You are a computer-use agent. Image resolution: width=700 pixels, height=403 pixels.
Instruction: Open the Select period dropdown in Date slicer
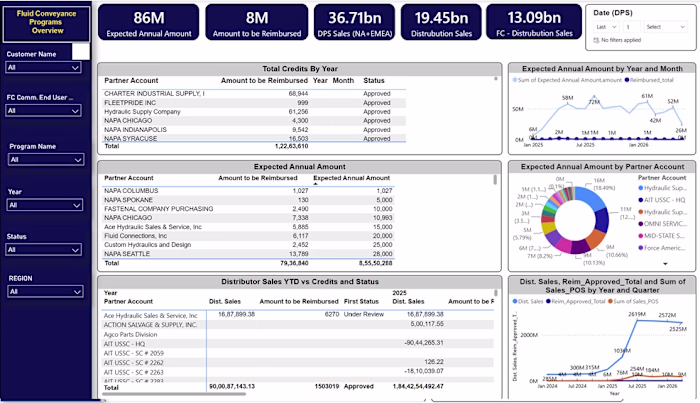click(x=665, y=27)
